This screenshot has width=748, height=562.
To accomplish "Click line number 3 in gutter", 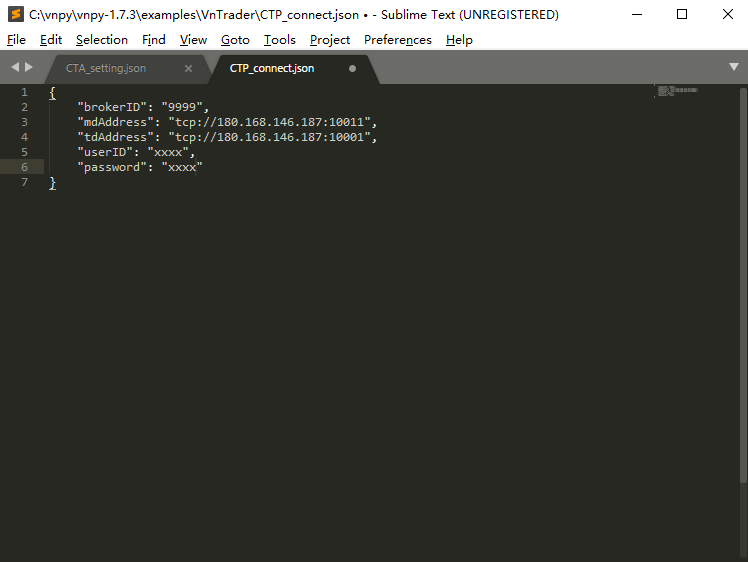I will 24,122.
